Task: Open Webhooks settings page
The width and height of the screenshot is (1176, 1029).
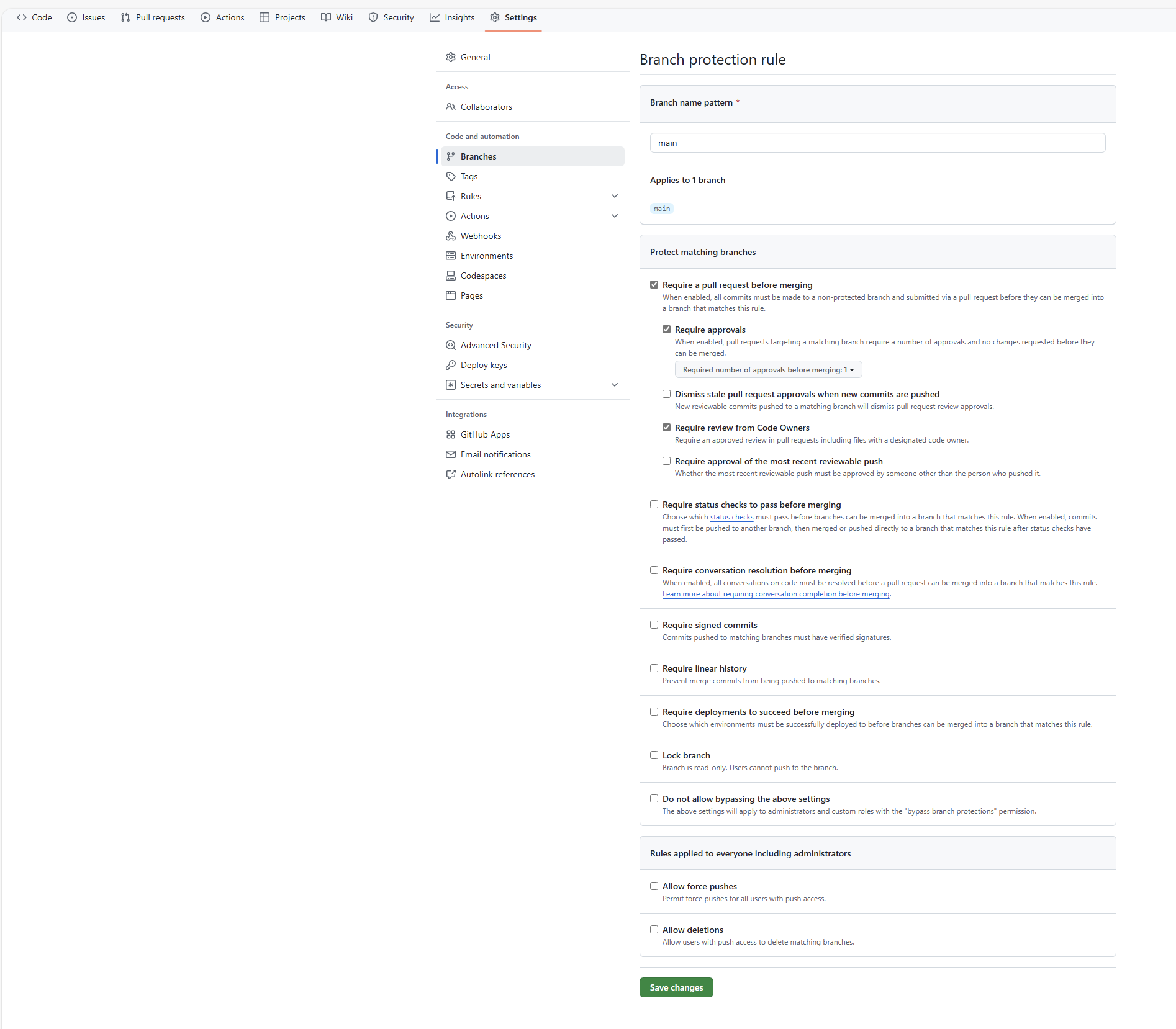Action: [x=533, y=236]
